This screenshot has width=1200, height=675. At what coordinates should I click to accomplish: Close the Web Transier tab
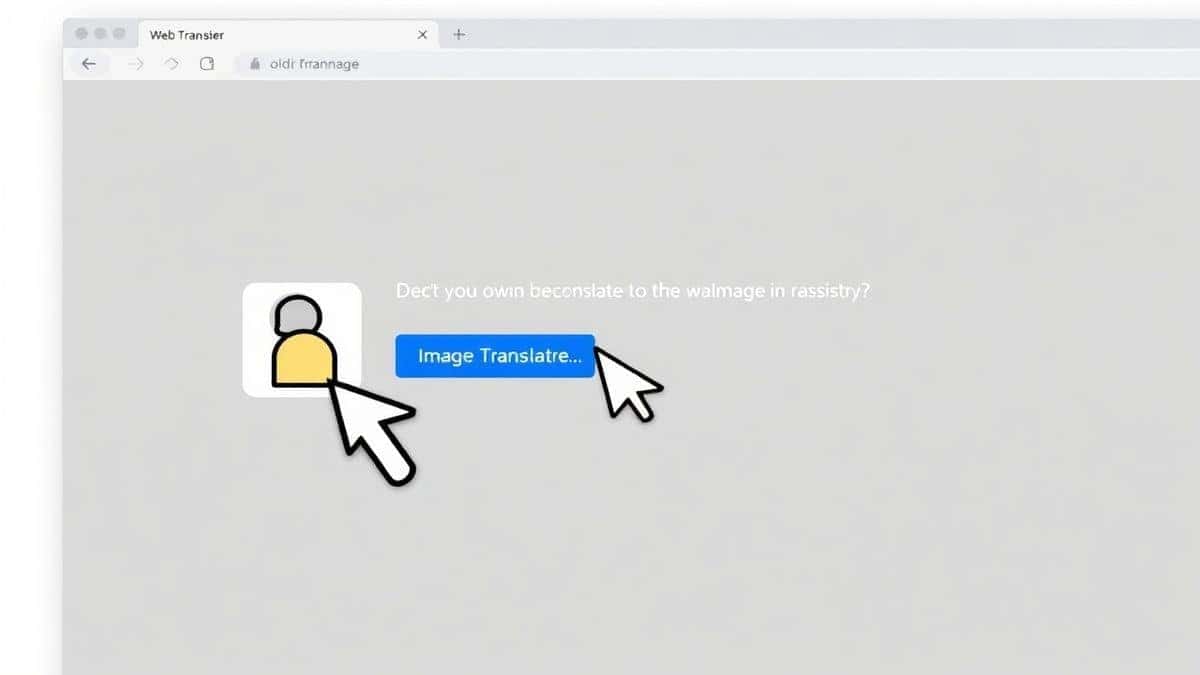coord(422,34)
